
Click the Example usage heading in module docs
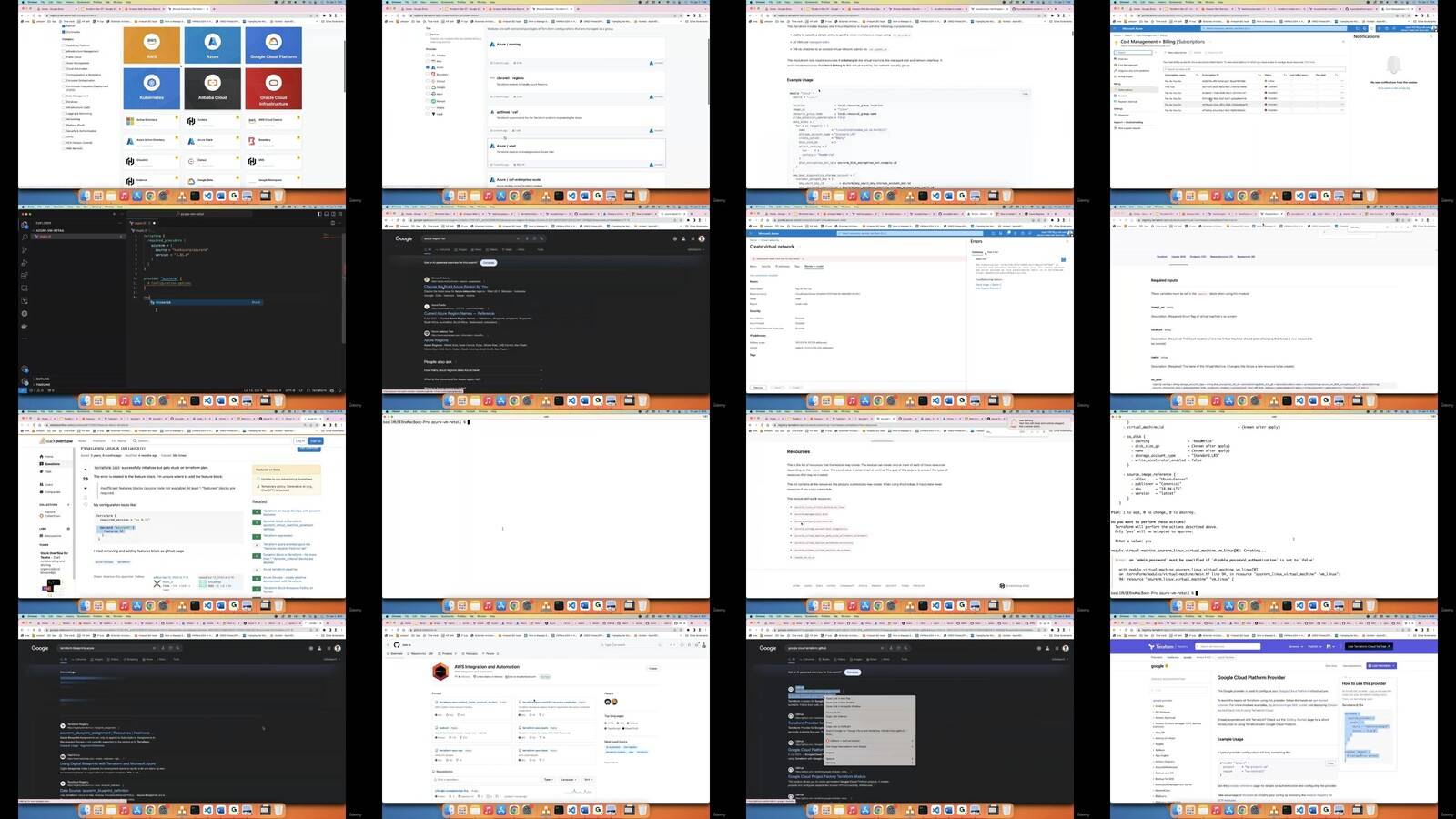coord(800,80)
